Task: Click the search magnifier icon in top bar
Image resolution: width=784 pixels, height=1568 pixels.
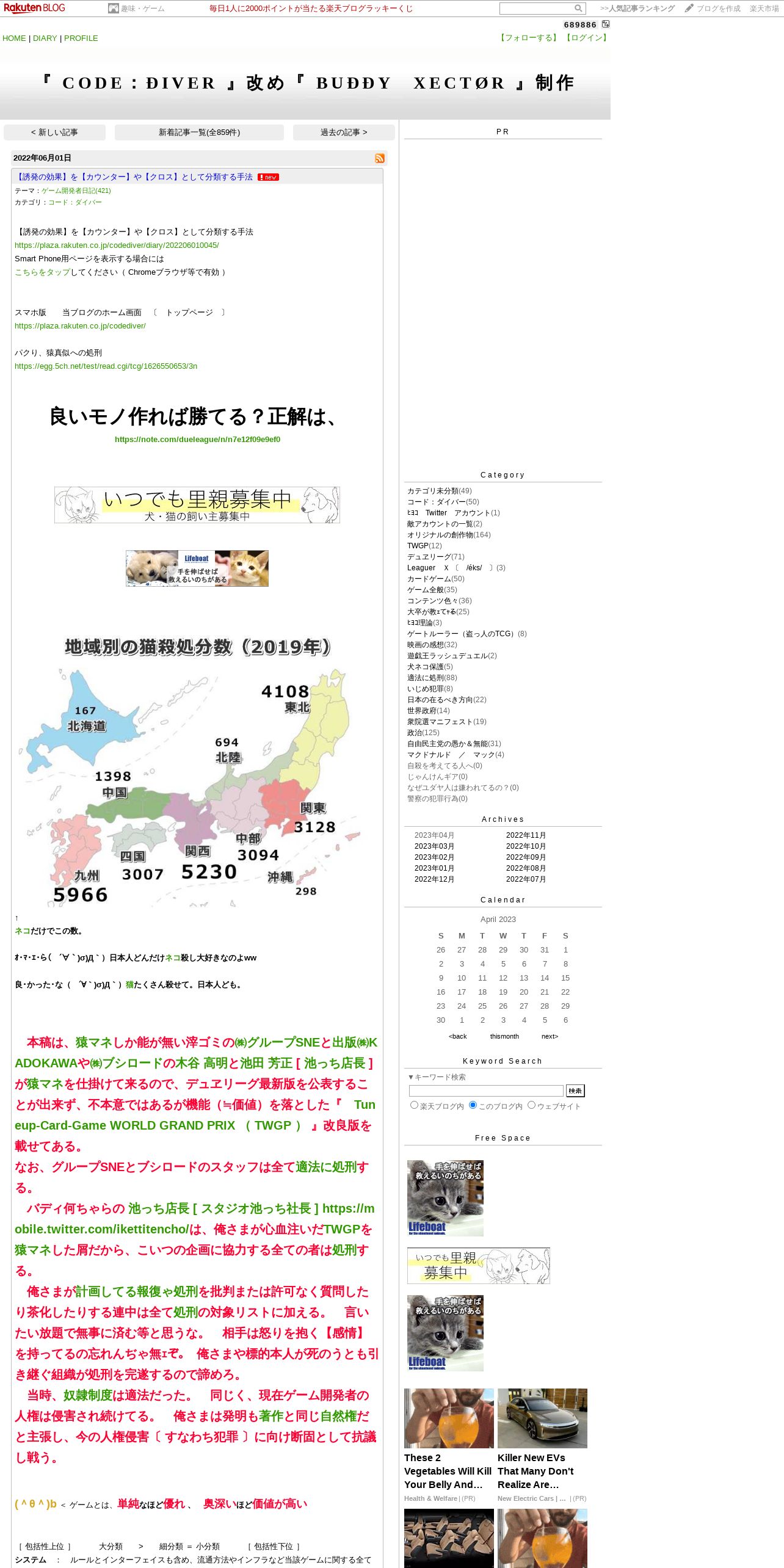Action: (x=578, y=9)
